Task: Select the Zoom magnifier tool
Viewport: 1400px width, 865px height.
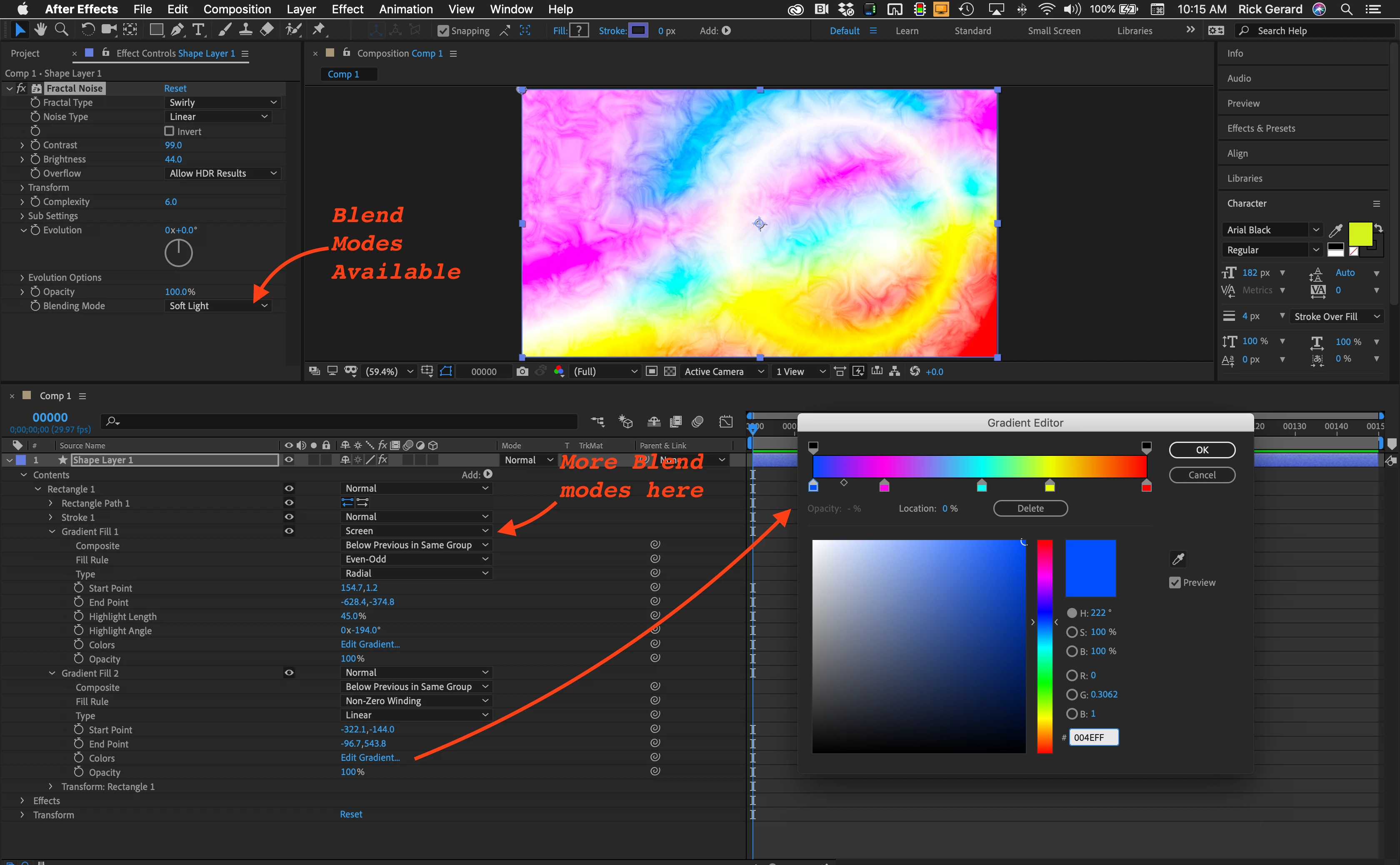Action: [x=61, y=30]
